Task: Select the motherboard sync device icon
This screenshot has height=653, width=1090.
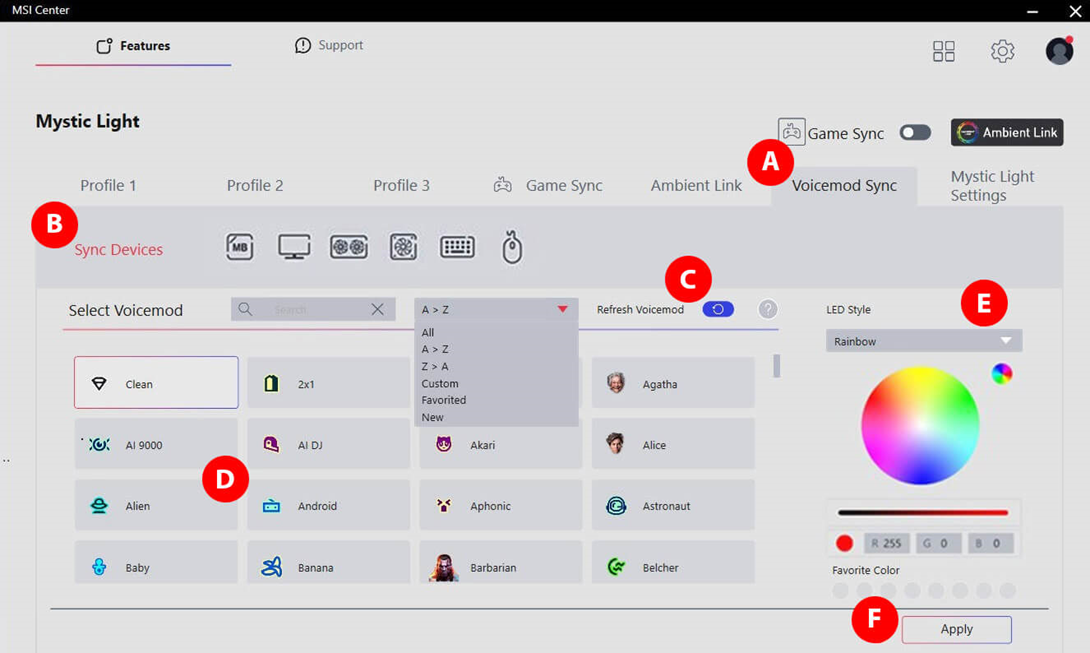Action: (240, 247)
